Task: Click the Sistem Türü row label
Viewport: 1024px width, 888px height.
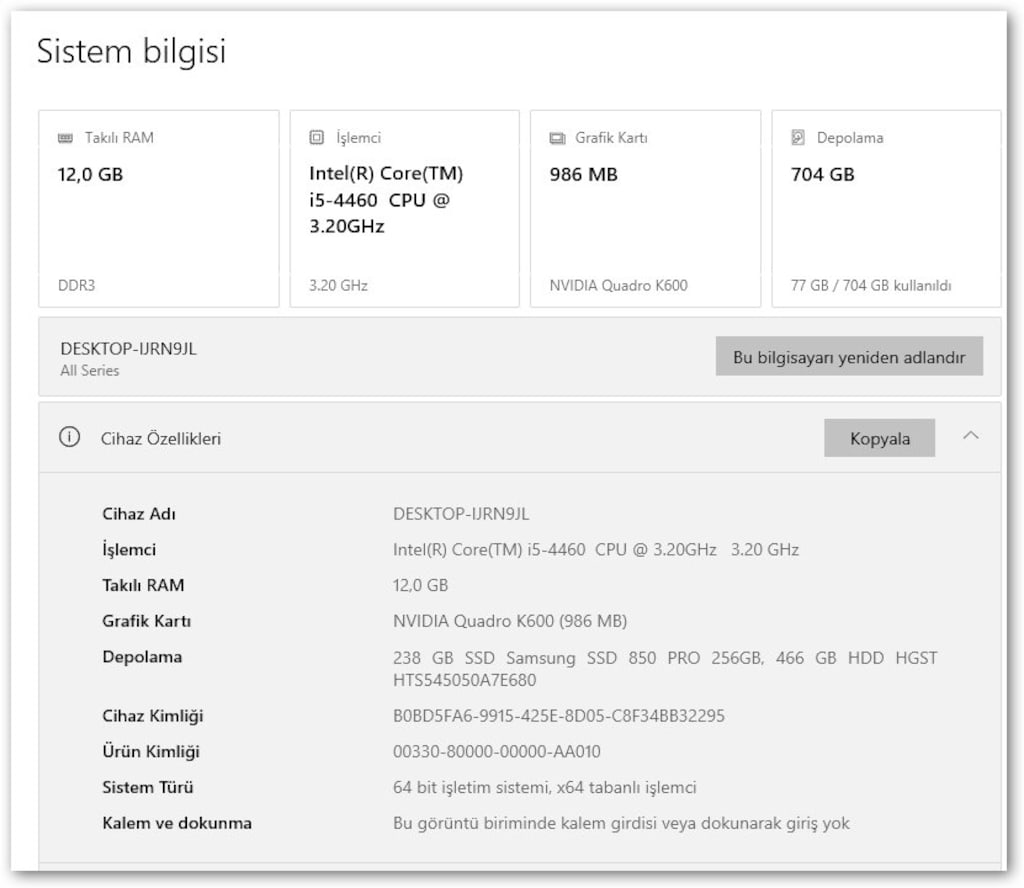Action: click(x=148, y=787)
